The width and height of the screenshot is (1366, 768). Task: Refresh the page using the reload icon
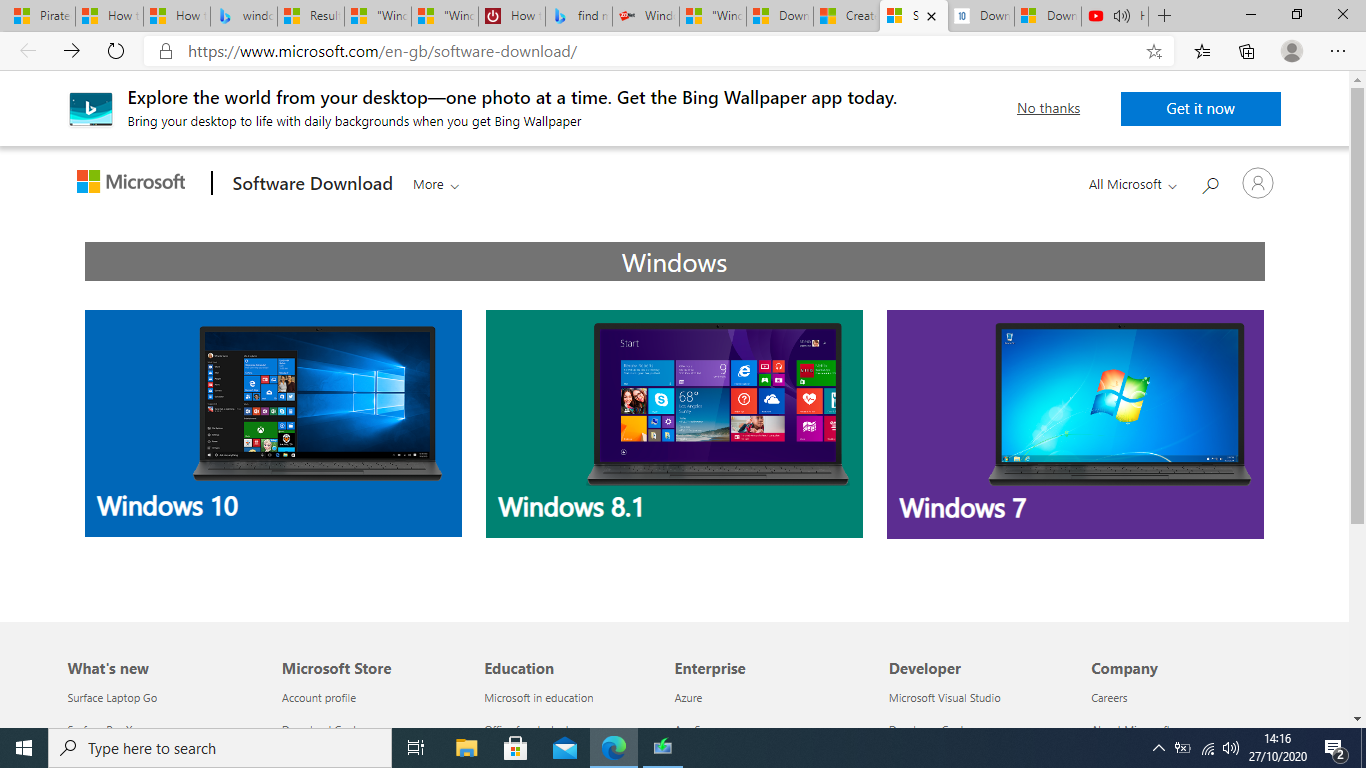pyautogui.click(x=115, y=51)
